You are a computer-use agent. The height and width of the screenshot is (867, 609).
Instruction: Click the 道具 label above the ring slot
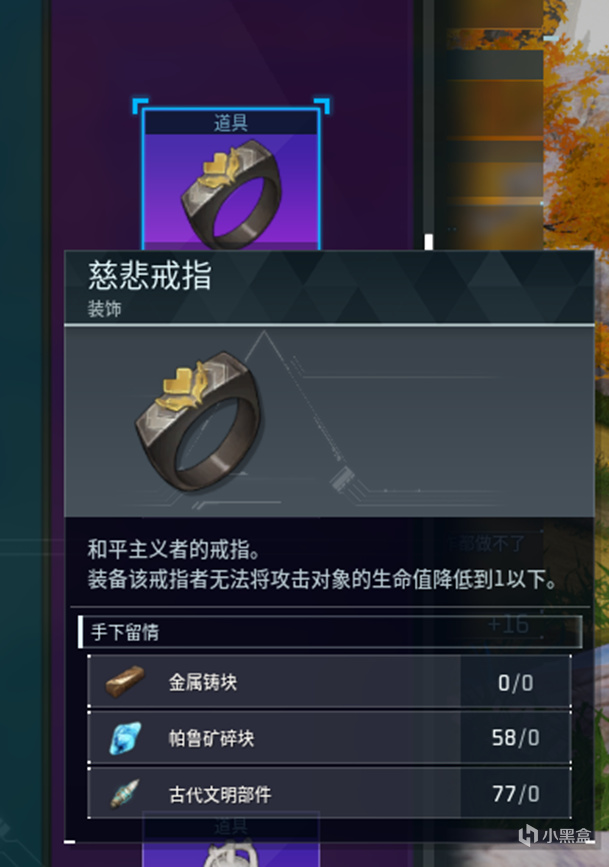click(x=231, y=123)
